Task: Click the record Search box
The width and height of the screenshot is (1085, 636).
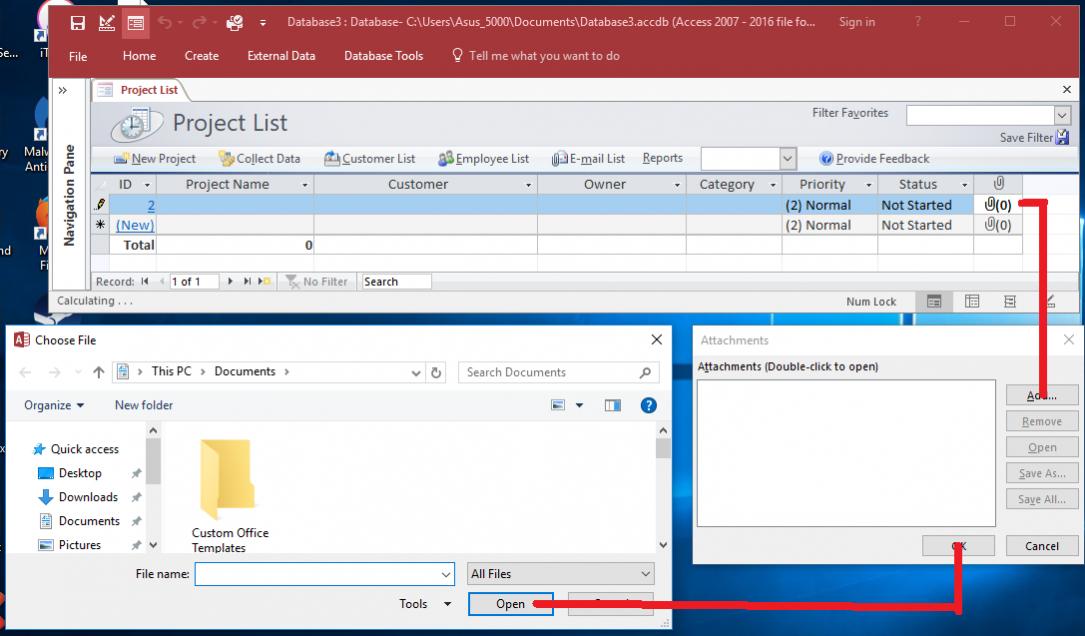Action: click(396, 282)
